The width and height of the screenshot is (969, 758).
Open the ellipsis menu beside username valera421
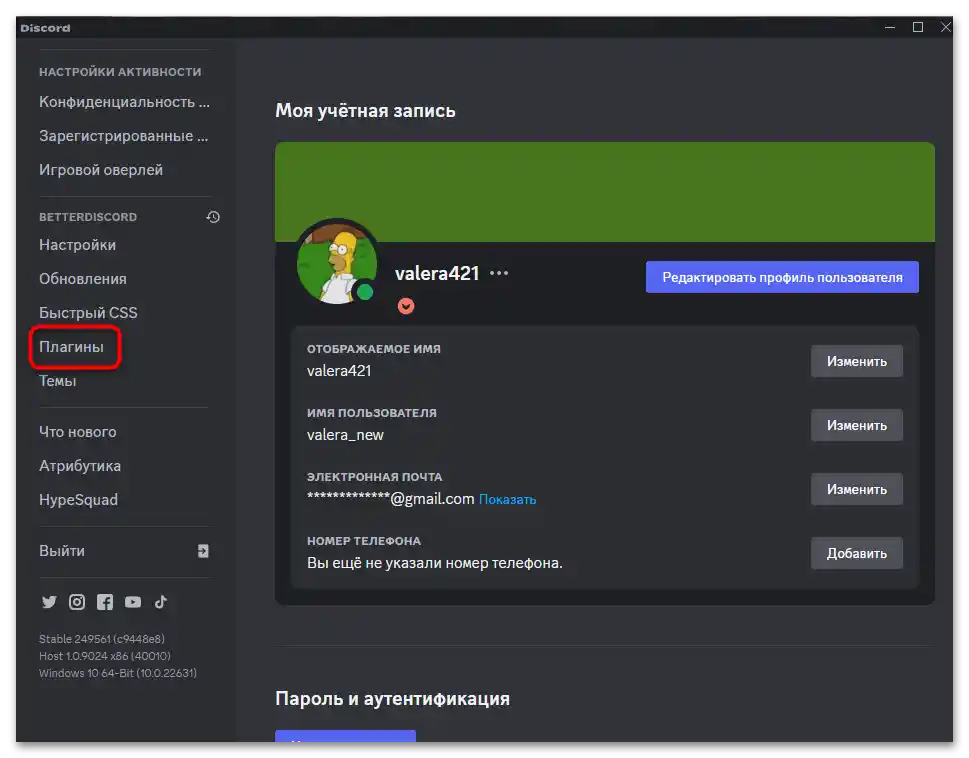498,272
